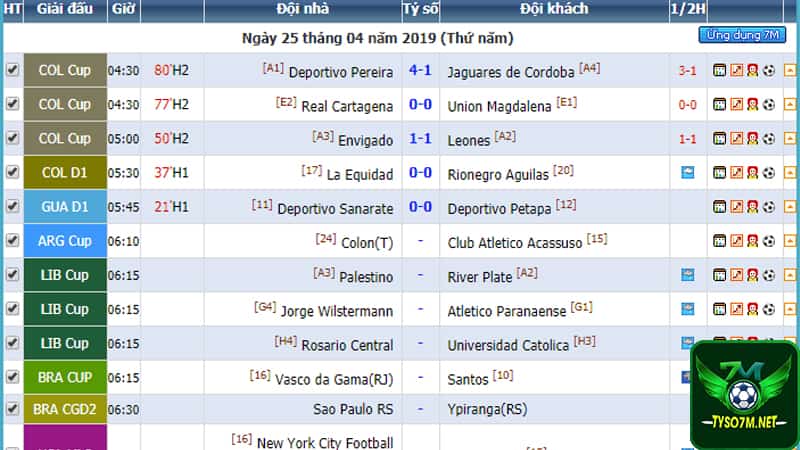Viewport: 800px width, 450px height.
Task: Open weather icon for La Equidad vs Rionegro
Action: (688, 172)
